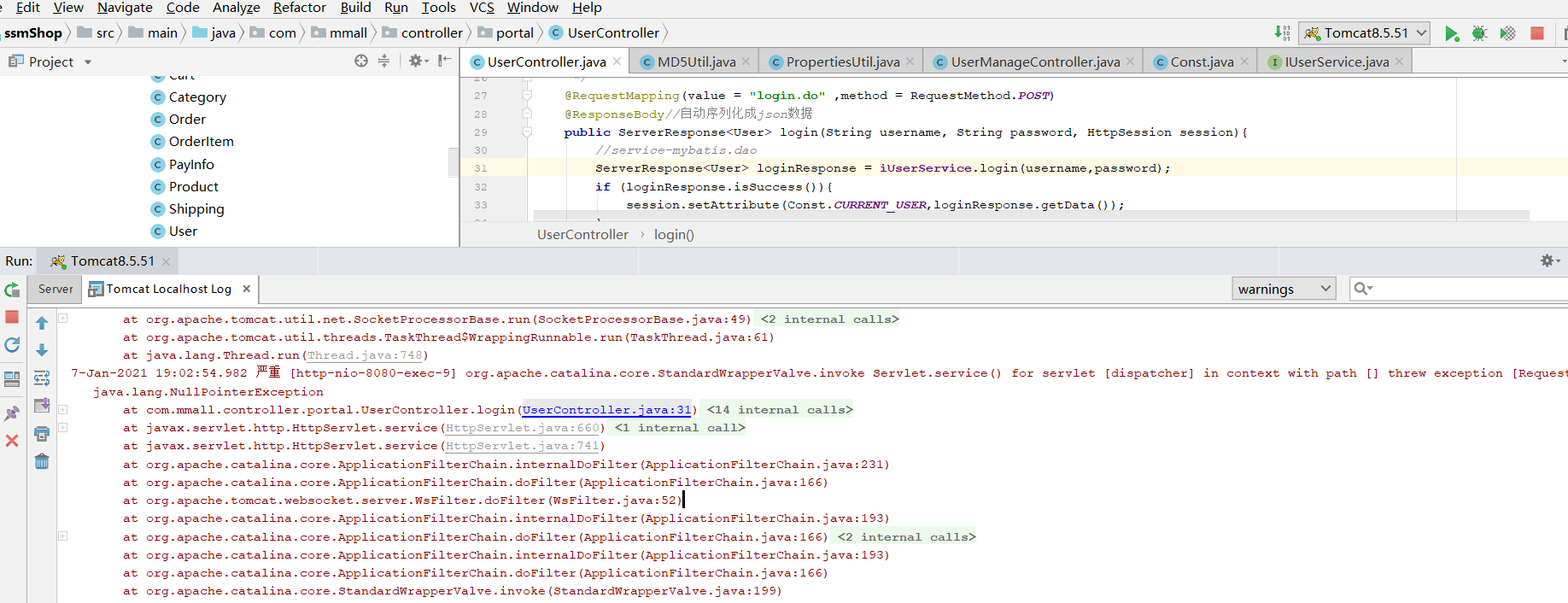Image resolution: width=1568 pixels, height=603 pixels.
Task: Run with coverage icon in toolbar
Action: pyautogui.click(x=1508, y=33)
